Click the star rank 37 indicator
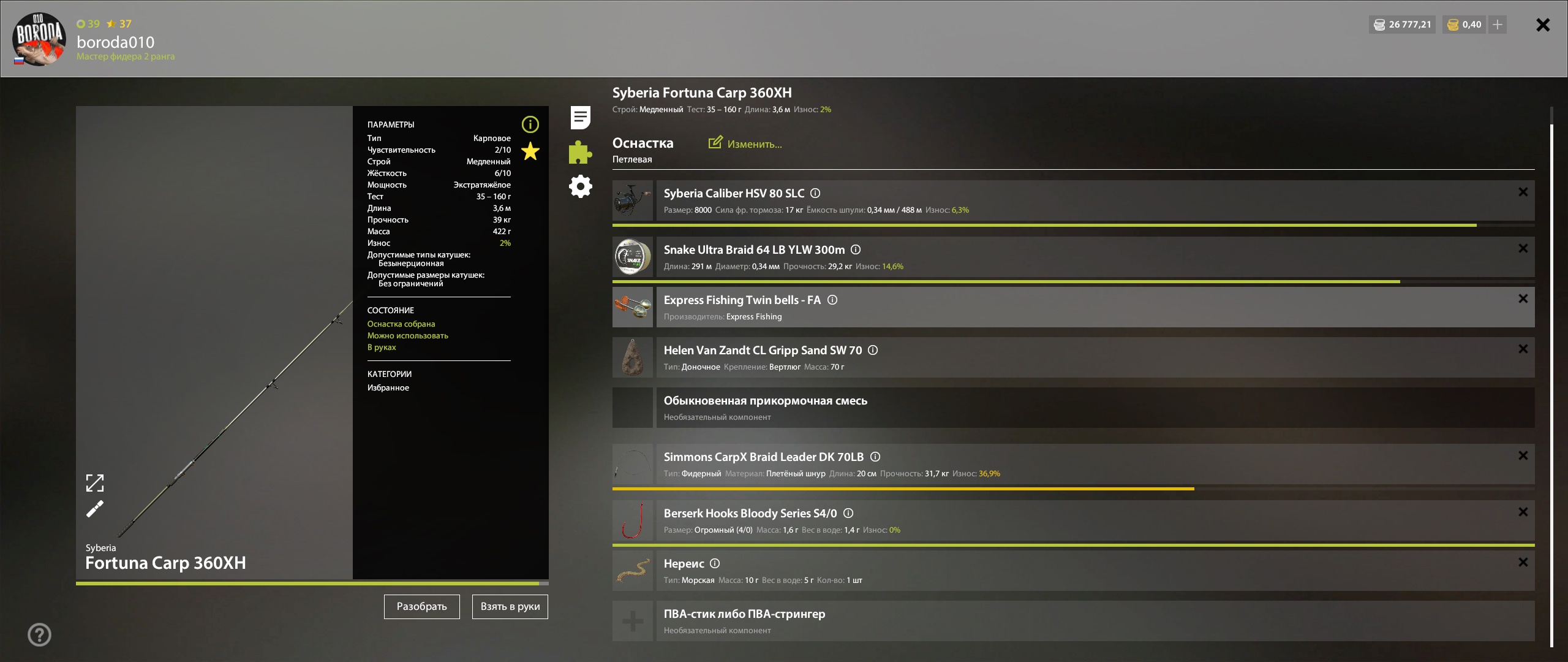 [119, 24]
